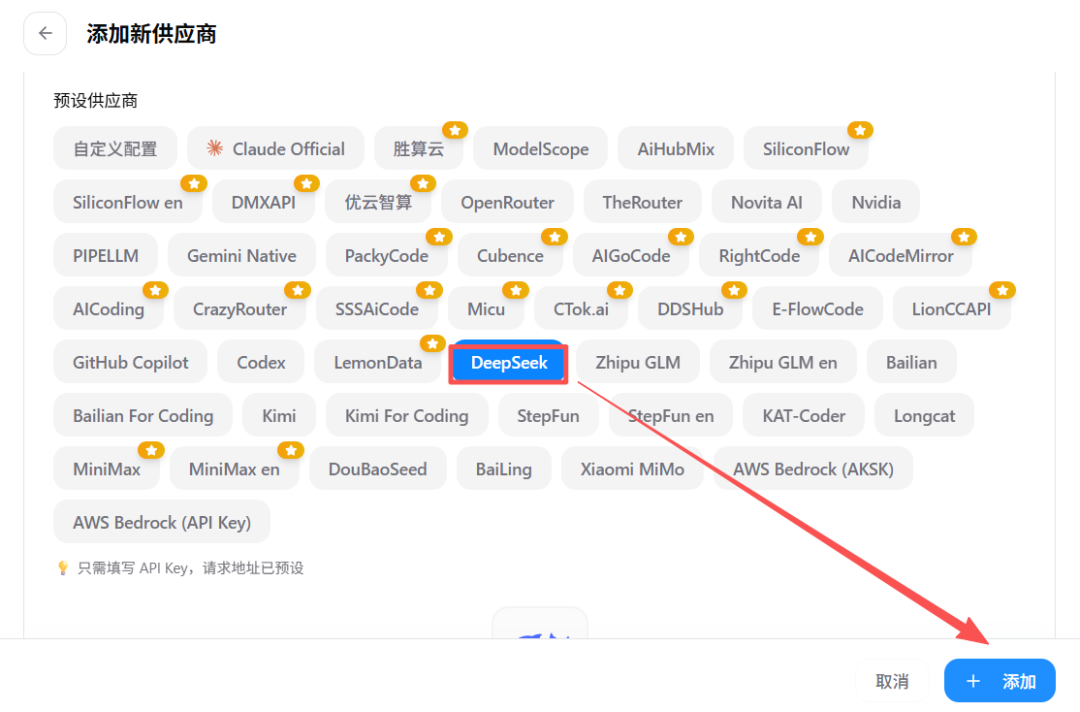This screenshot has width=1080, height=712.
Task: Pick the Bailian provider
Action: tap(911, 362)
